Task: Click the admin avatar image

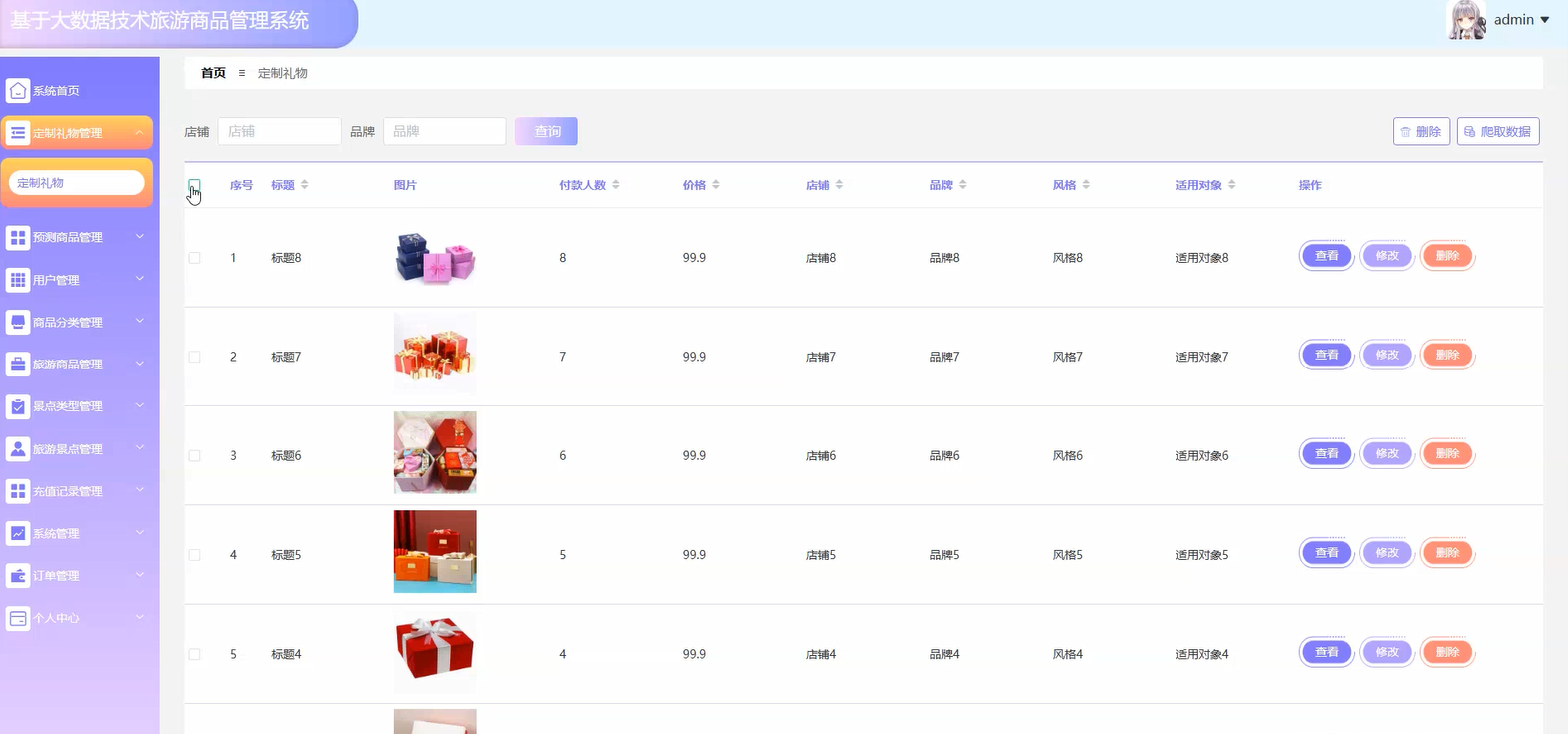Action: [x=1466, y=20]
